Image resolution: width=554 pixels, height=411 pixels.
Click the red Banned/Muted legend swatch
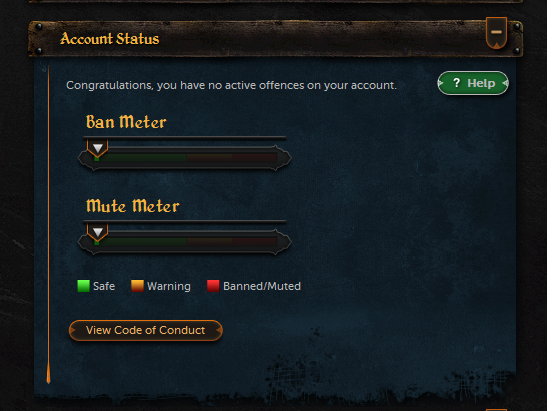pos(213,286)
